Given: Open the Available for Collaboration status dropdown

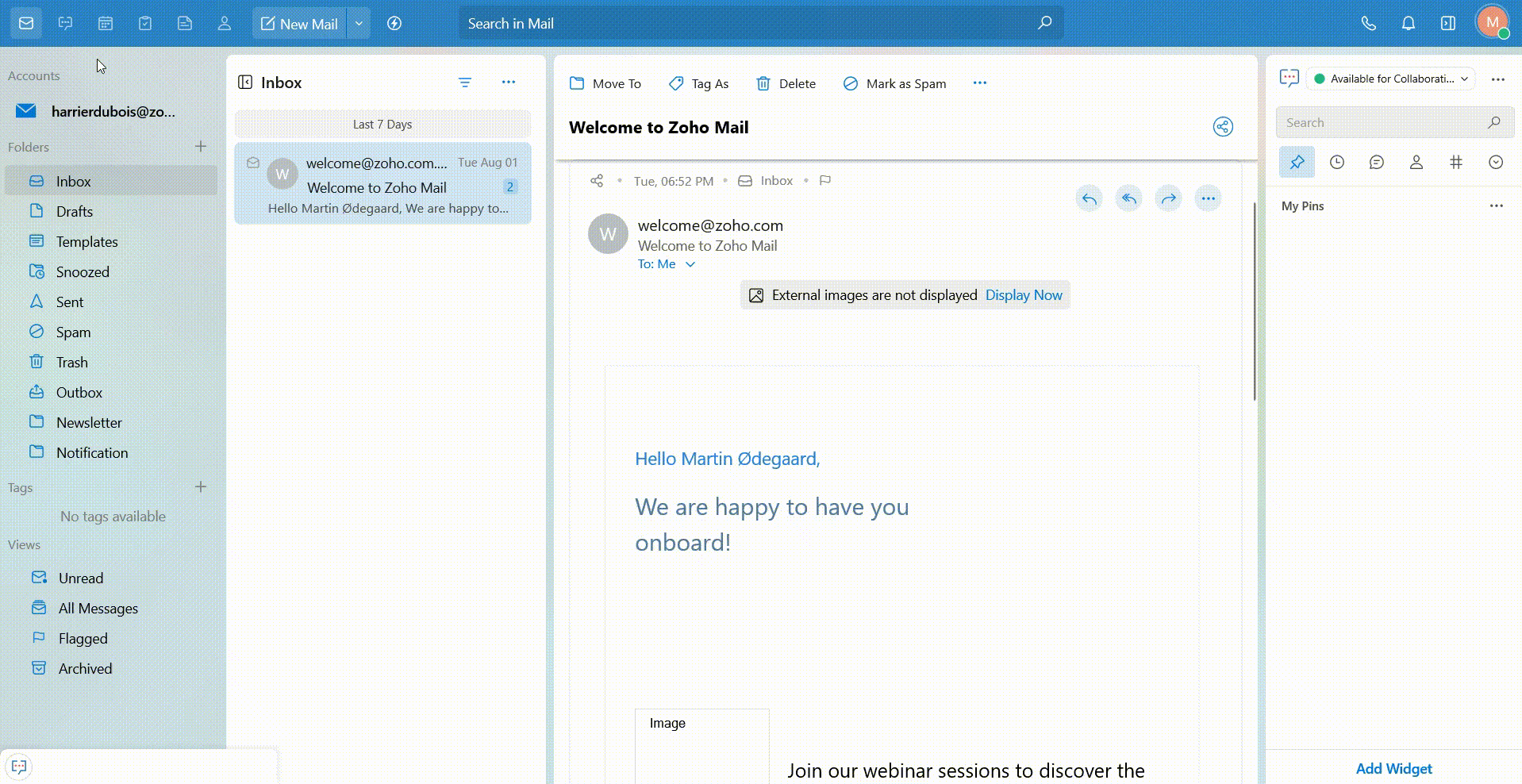Looking at the screenshot, I should coord(1391,79).
